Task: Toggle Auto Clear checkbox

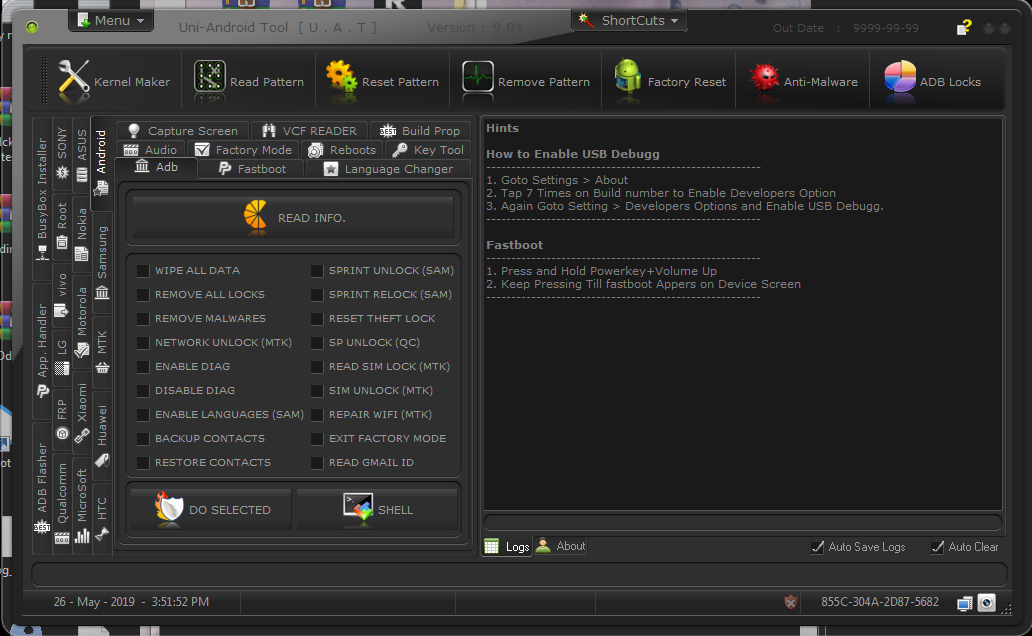Action: coord(937,547)
